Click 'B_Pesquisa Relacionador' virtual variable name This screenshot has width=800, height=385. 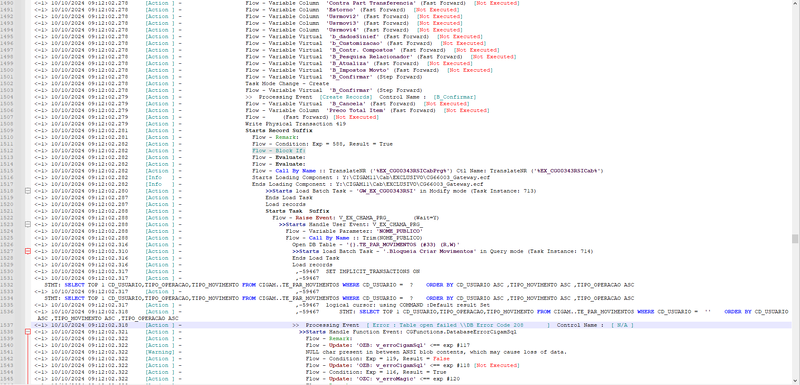371,57
